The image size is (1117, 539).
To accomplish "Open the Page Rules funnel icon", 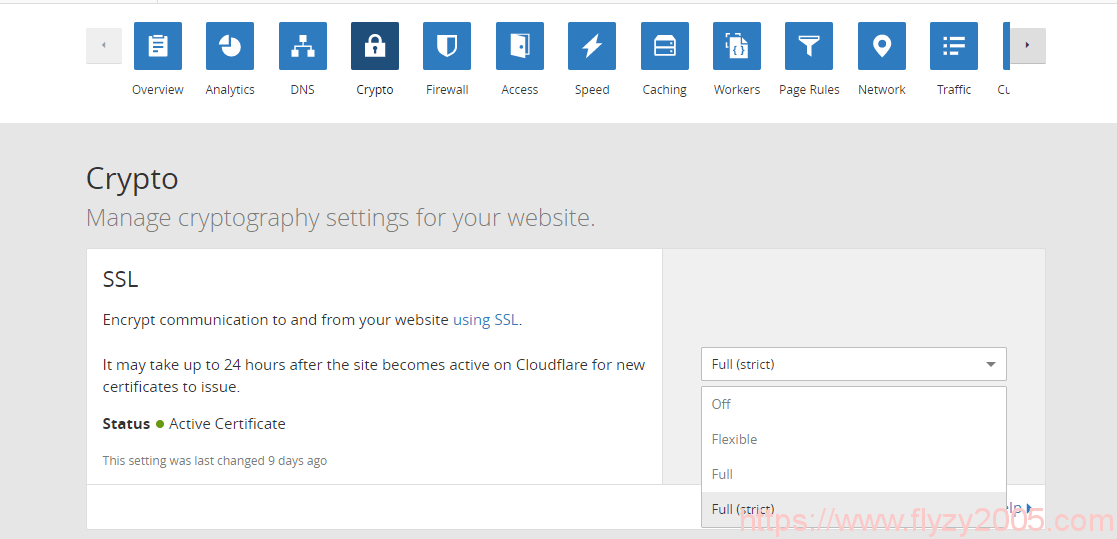I will click(809, 46).
